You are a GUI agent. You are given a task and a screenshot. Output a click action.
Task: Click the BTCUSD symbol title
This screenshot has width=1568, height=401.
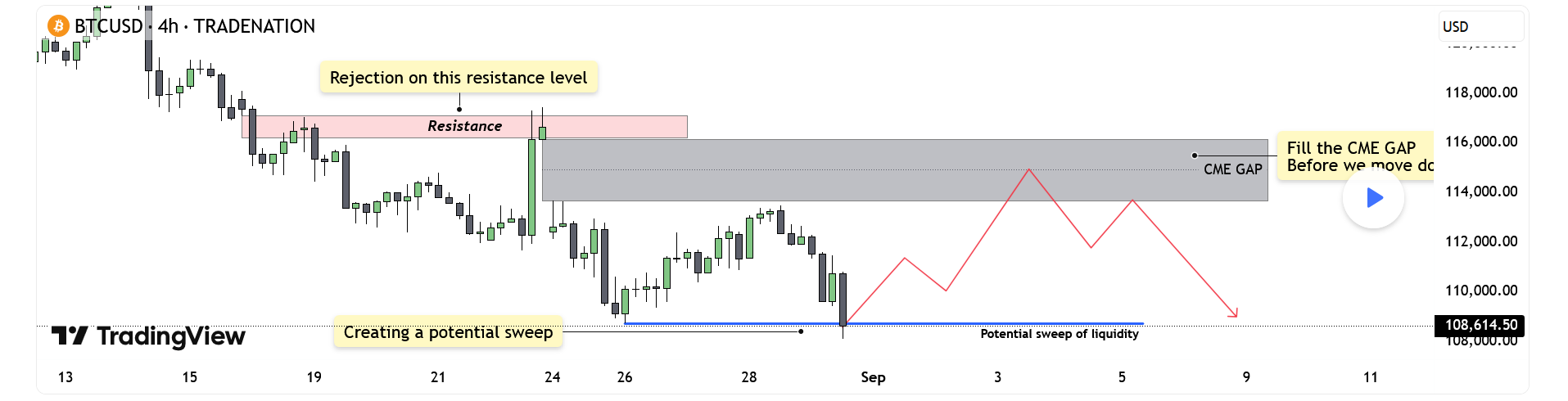(108, 26)
